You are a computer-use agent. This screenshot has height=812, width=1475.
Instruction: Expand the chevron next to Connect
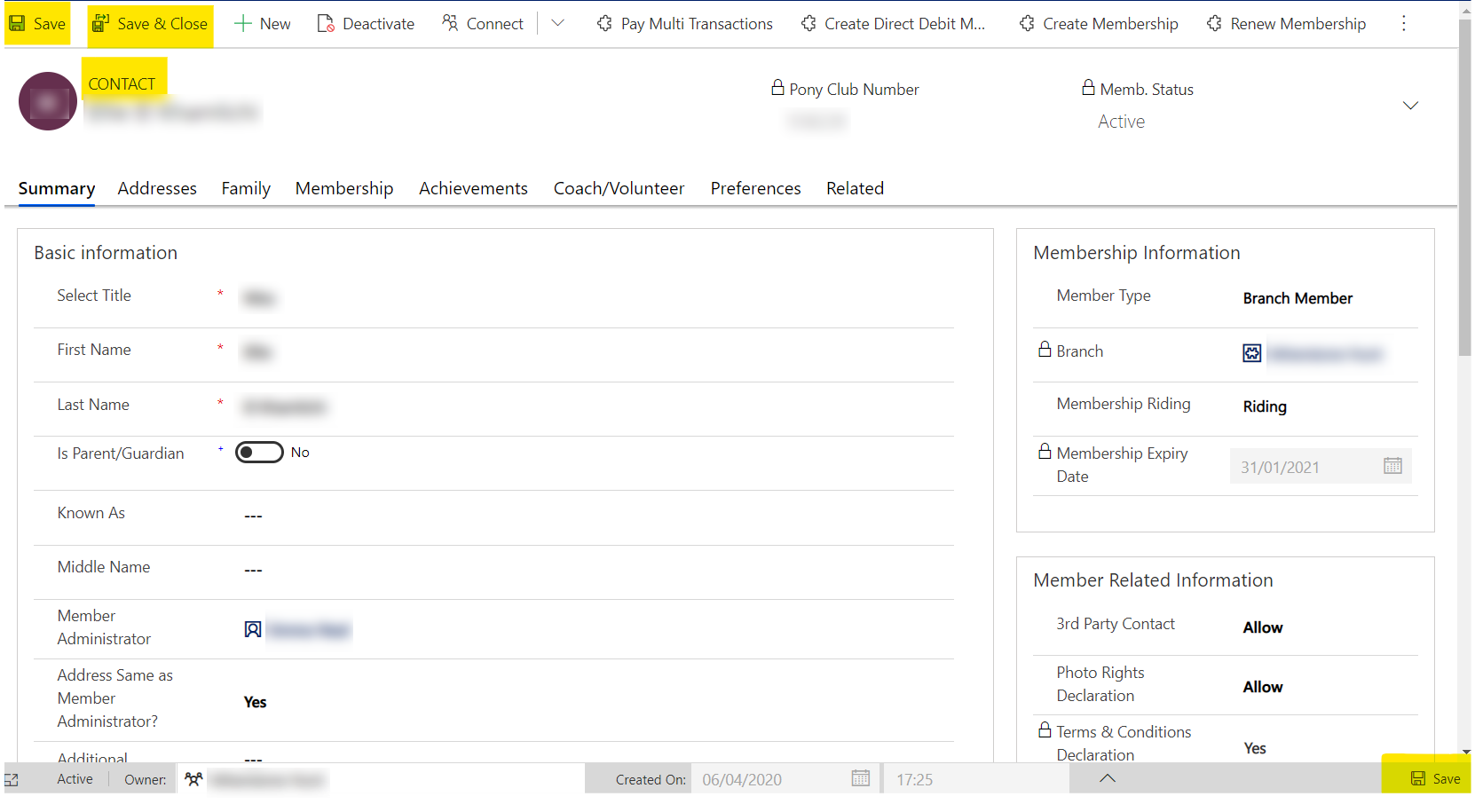[x=557, y=23]
